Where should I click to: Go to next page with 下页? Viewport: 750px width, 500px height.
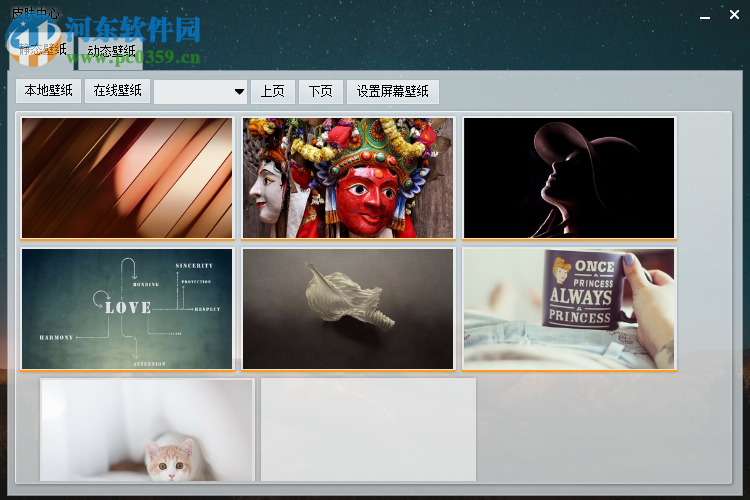point(320,91)
